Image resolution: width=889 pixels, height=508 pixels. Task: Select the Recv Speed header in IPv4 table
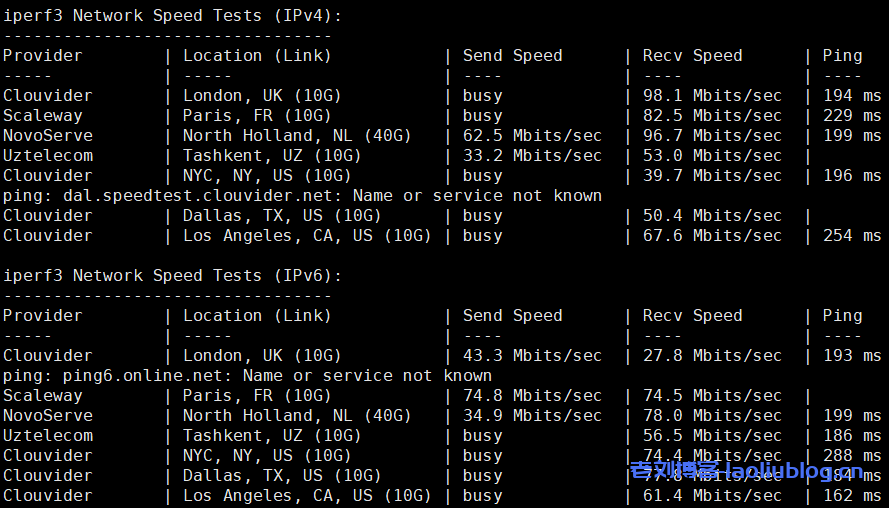692,55
